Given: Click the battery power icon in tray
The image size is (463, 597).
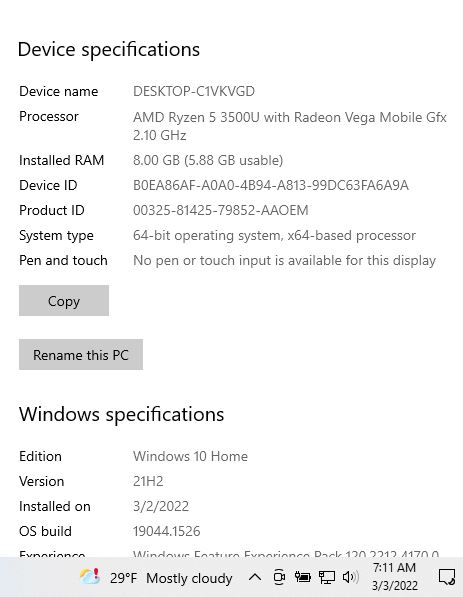Looking at the screenshot, I should pyautogui.click(x=302, y=577).
